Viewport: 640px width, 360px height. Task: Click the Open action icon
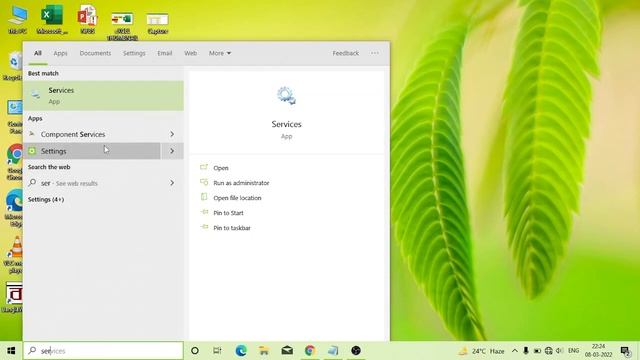(x=204, y=167)
